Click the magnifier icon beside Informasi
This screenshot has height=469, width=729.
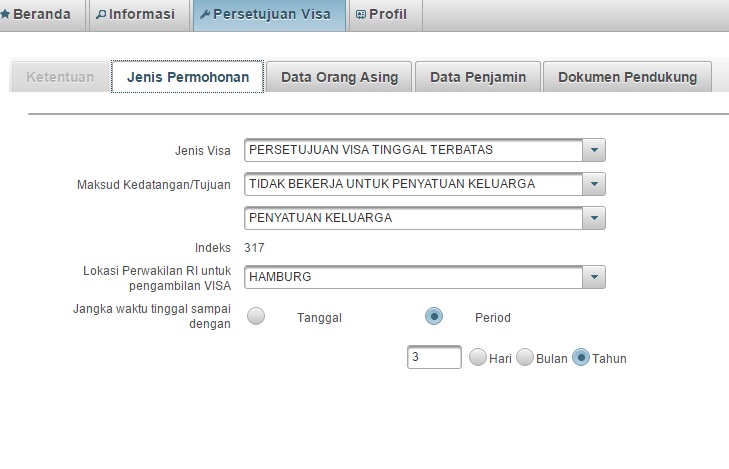101,15
